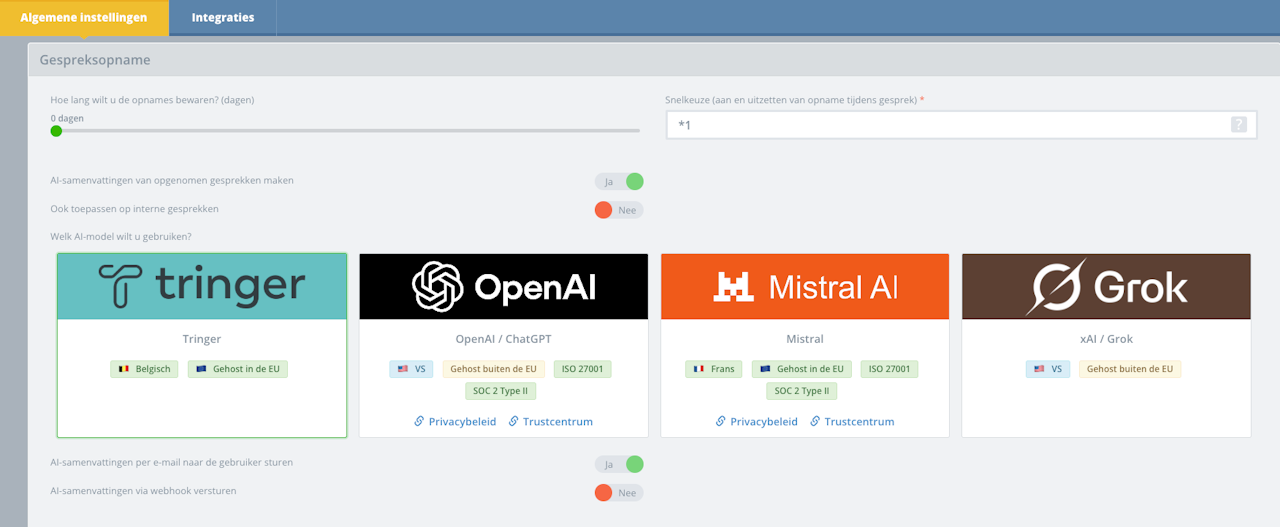The image size is (1280, 527).
Task: Select the Grok model logo banner
Action: point(1106,286)
